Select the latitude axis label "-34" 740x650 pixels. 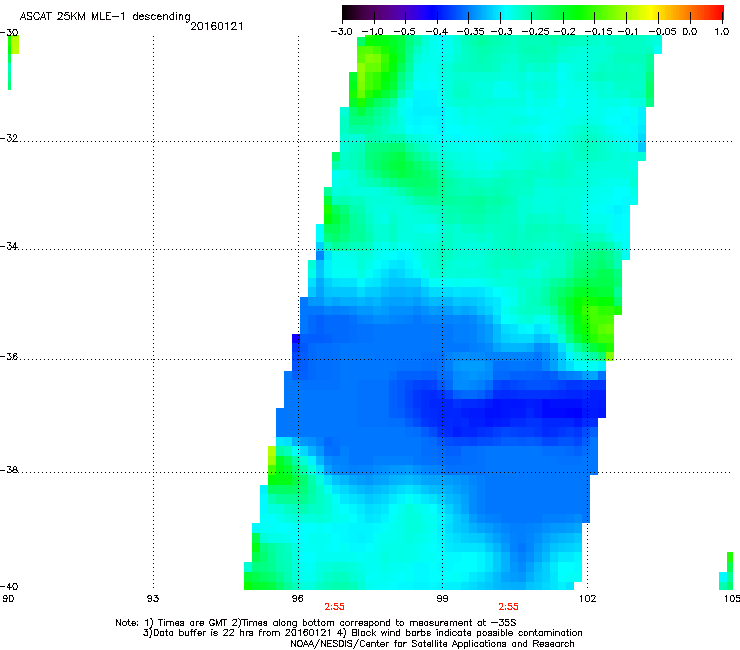click(x=9, y=246)
